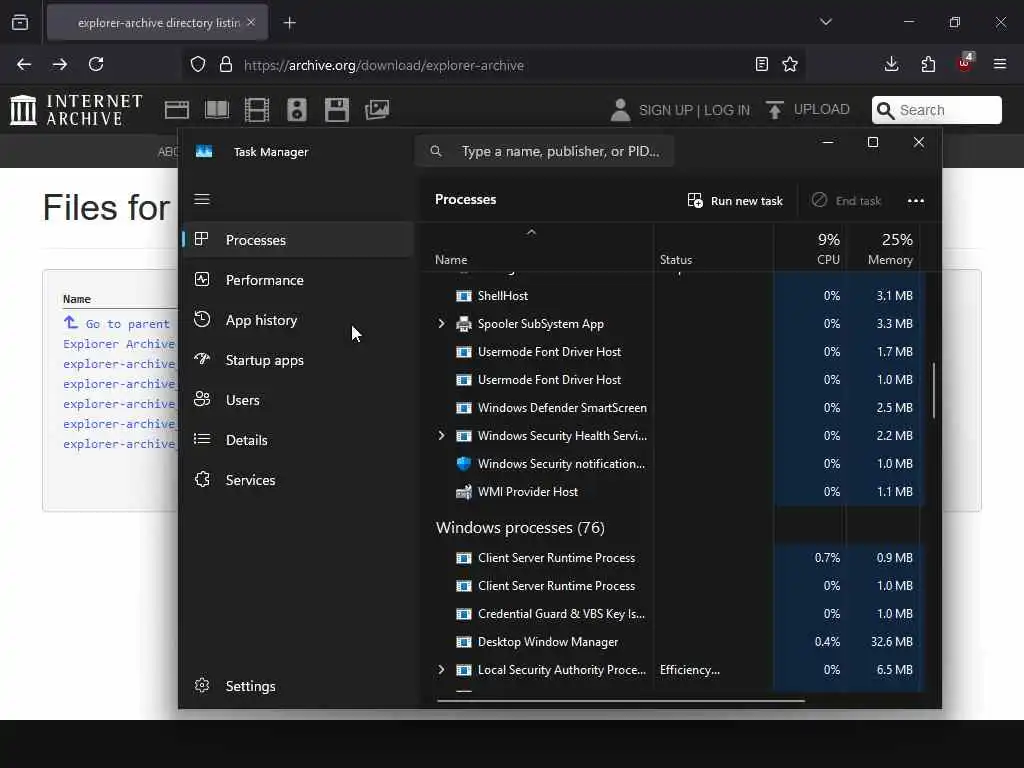This screenshot has width=1024, height=768.
Task: Open App history page
Action: tap(298, 320)
